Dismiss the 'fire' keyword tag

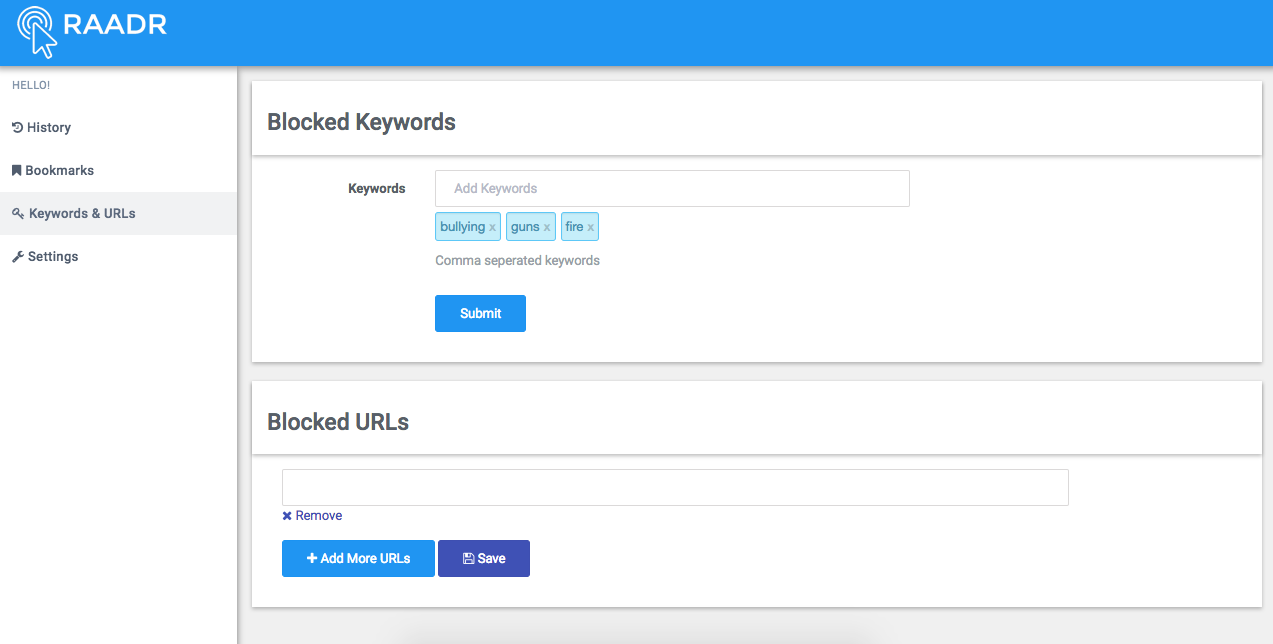pyautogui.click(x=591, y=228)
